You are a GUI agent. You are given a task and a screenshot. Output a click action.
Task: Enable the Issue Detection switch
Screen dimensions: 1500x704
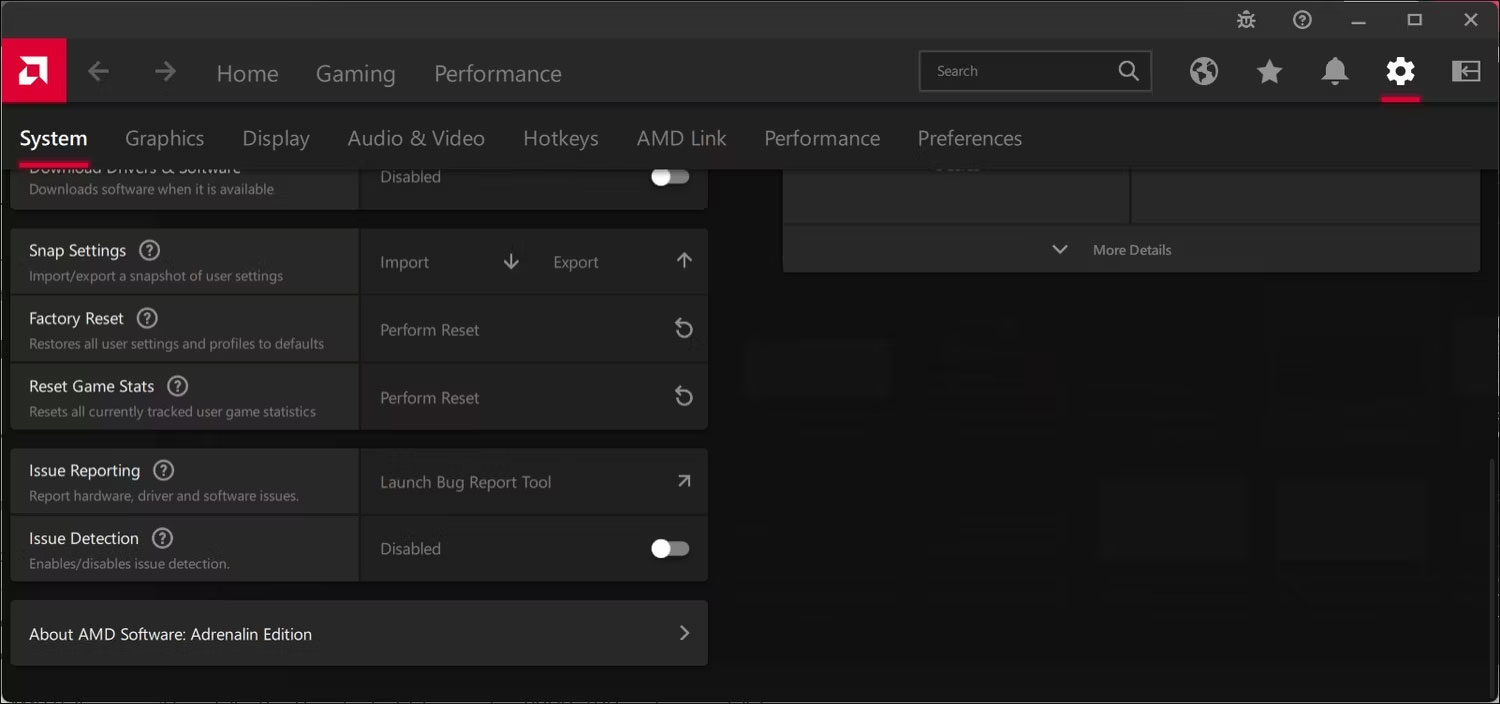670,548
